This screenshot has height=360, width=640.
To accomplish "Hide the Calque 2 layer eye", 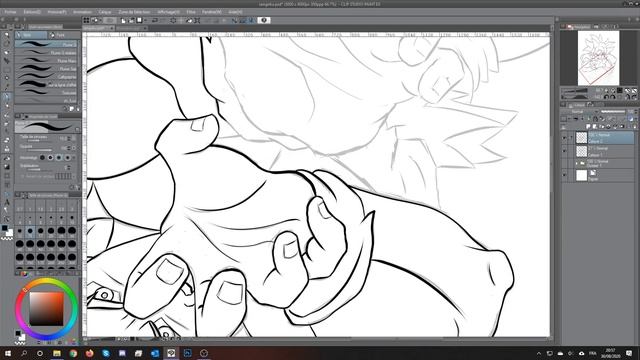I will [x=564, y=138].
